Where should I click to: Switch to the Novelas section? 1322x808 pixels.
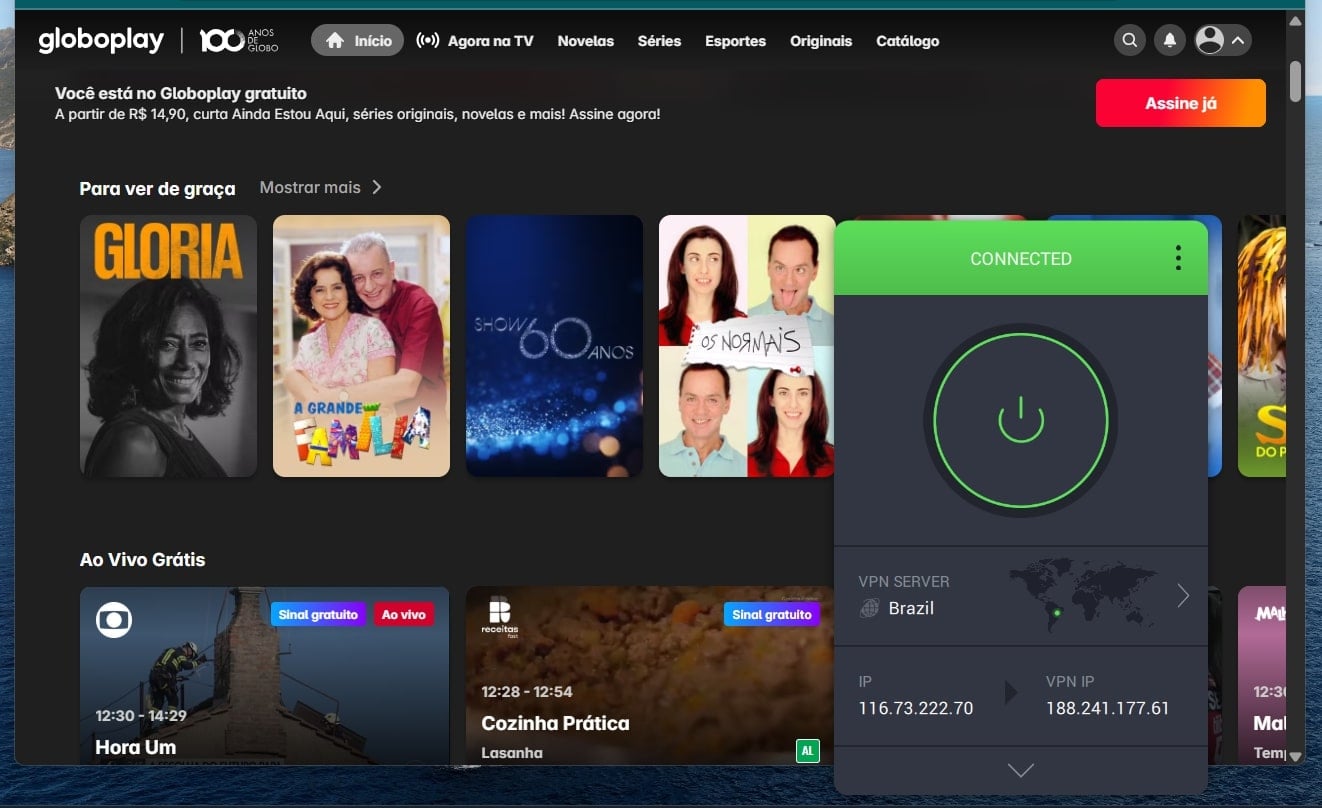point(585,41)
